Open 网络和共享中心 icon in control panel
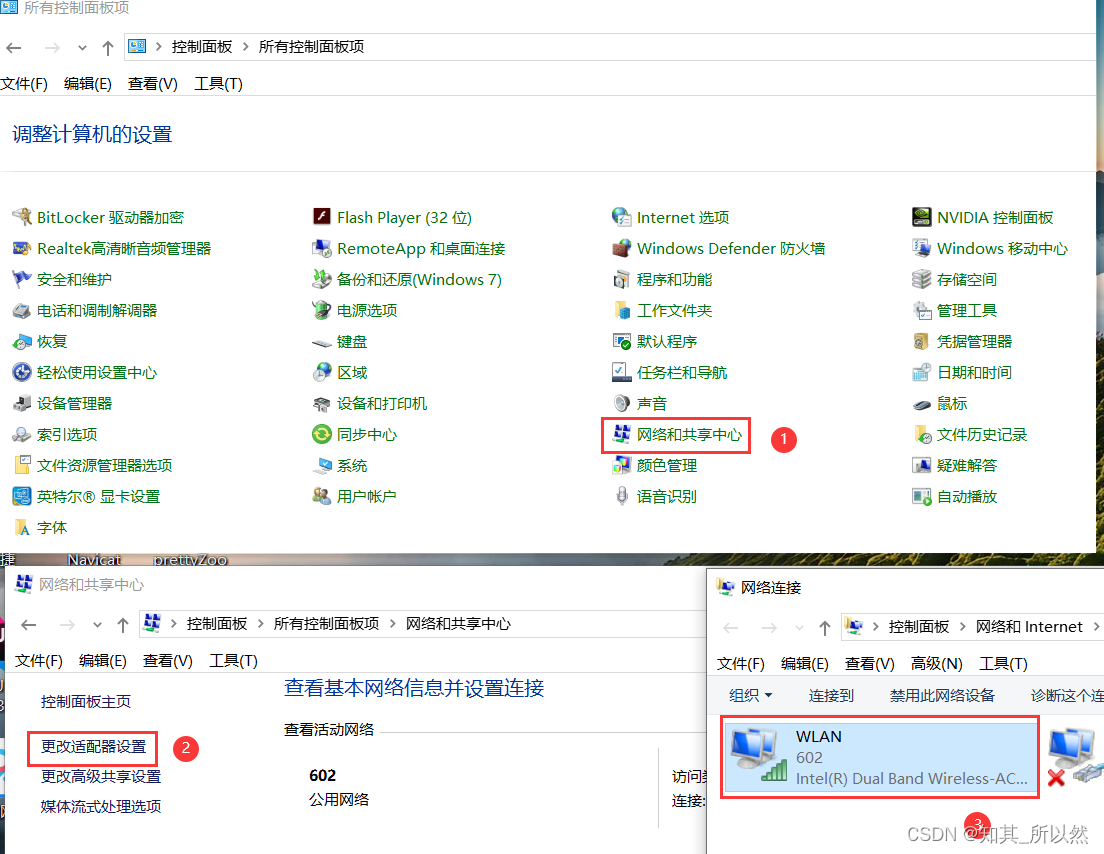This screenshot has height=854, width=1104. 622,434
